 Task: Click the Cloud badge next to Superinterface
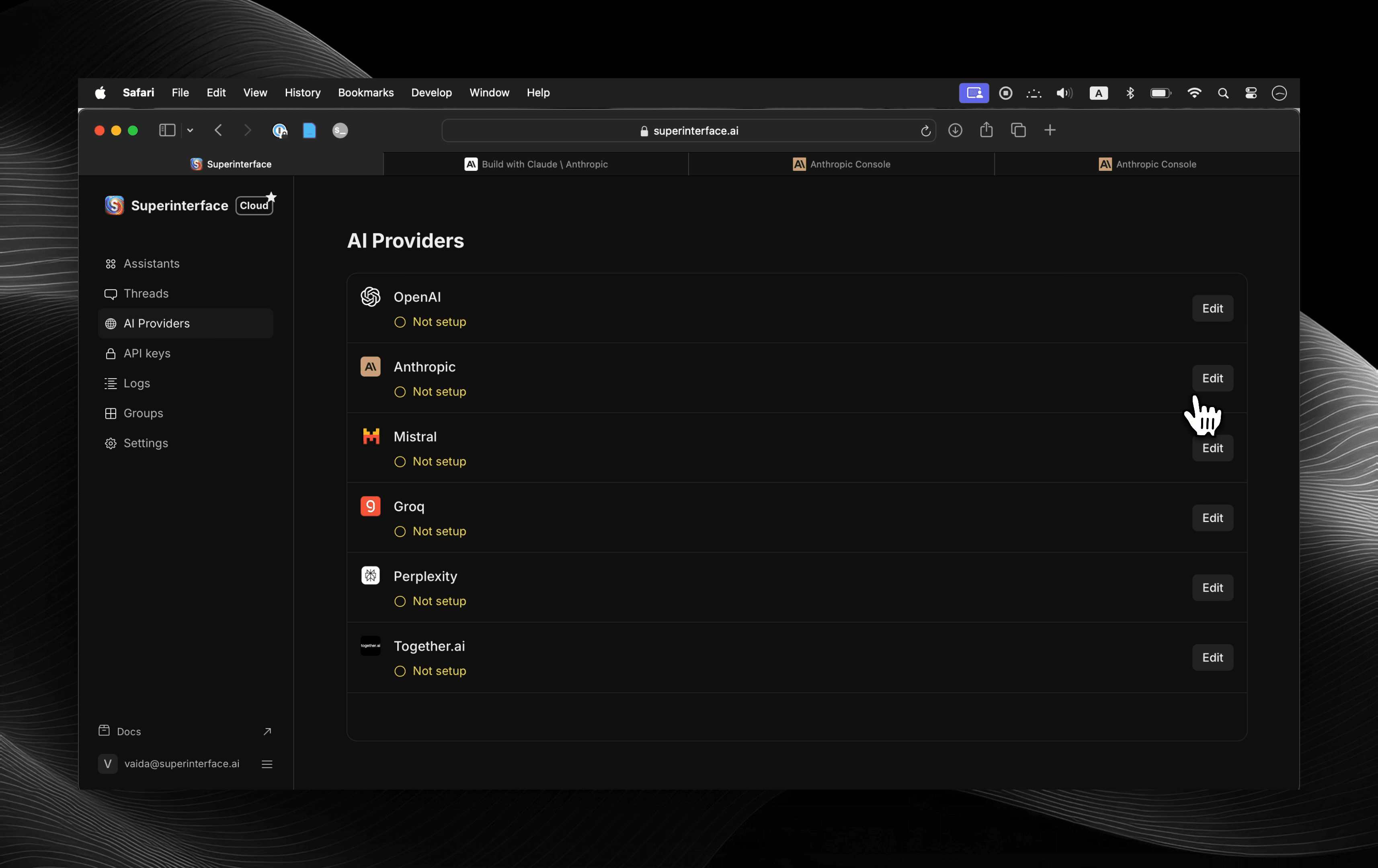[254, 205]
